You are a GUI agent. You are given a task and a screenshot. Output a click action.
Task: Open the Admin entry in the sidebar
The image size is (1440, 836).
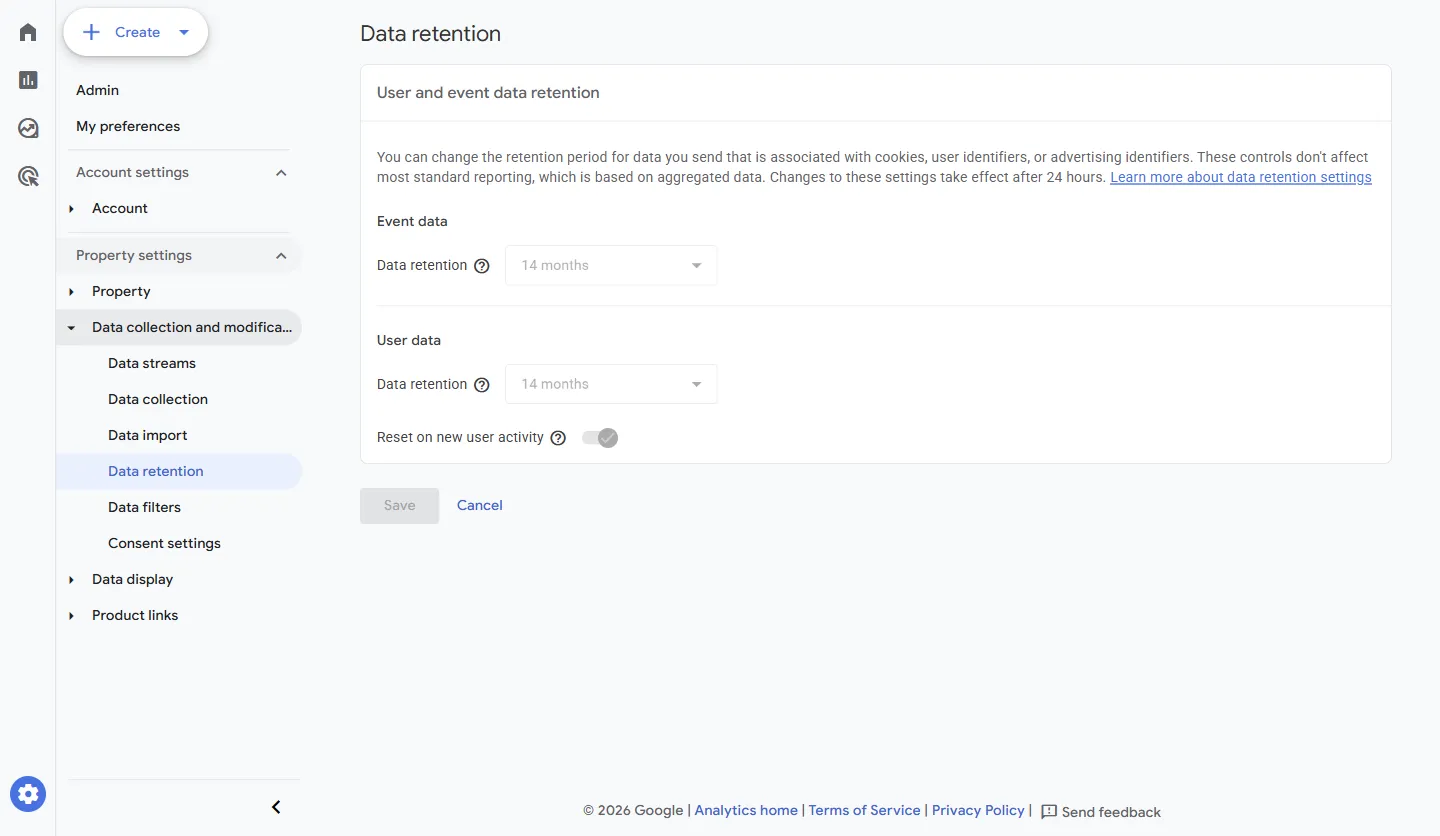(x=97, y=90)
